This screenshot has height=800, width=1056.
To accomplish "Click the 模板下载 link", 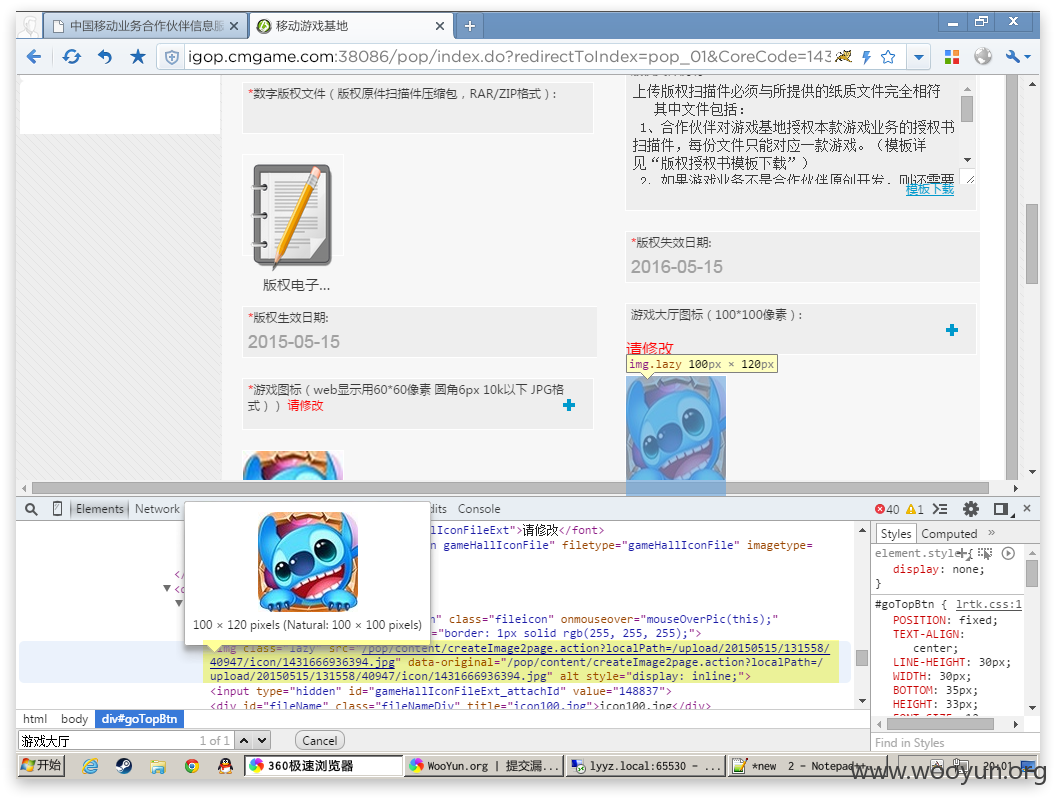I will (x=929, y=190).
